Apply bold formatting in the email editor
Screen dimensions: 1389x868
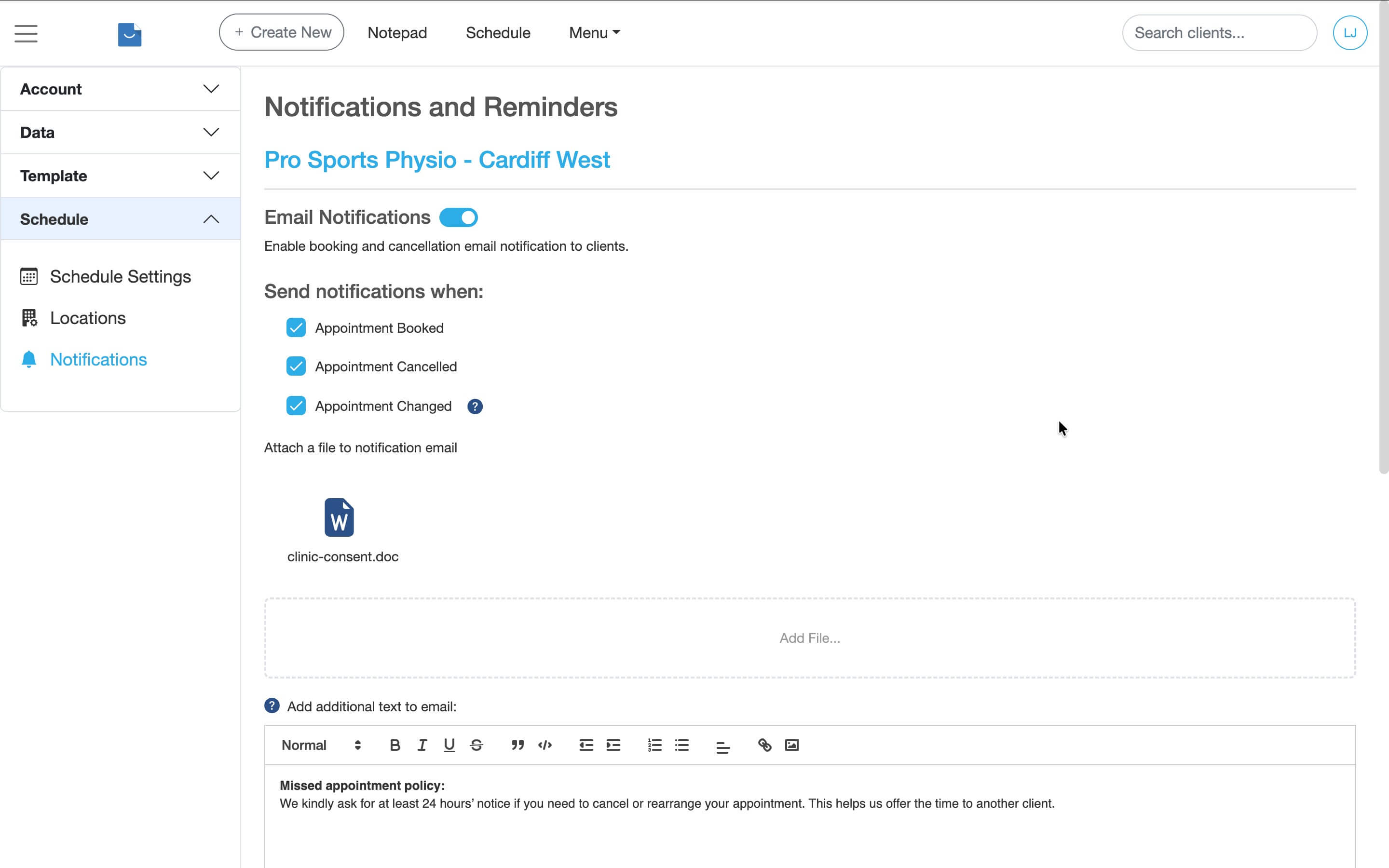395,745
